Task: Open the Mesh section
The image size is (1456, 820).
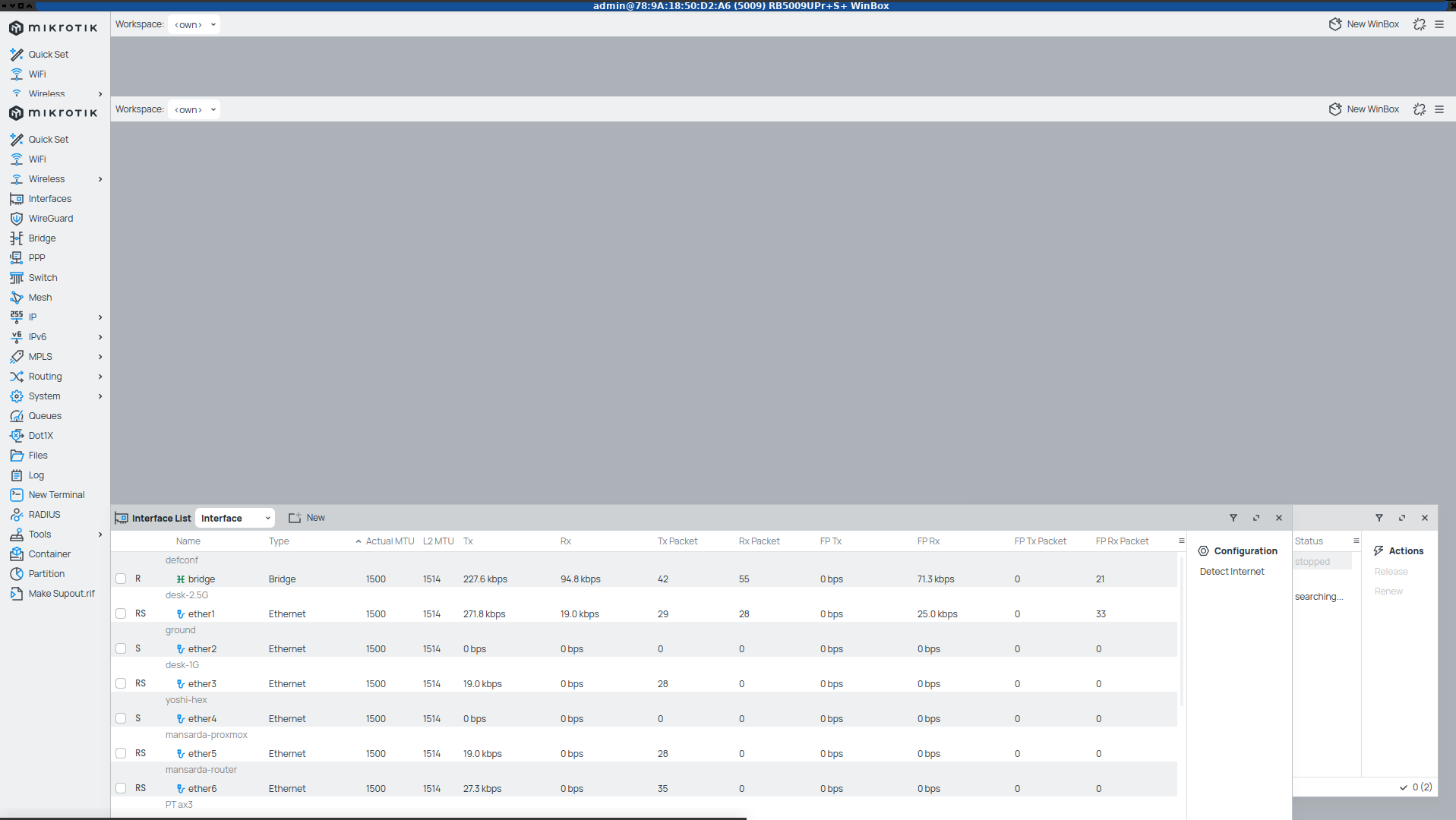Action: pyautogui.click(x=40, y=298)
